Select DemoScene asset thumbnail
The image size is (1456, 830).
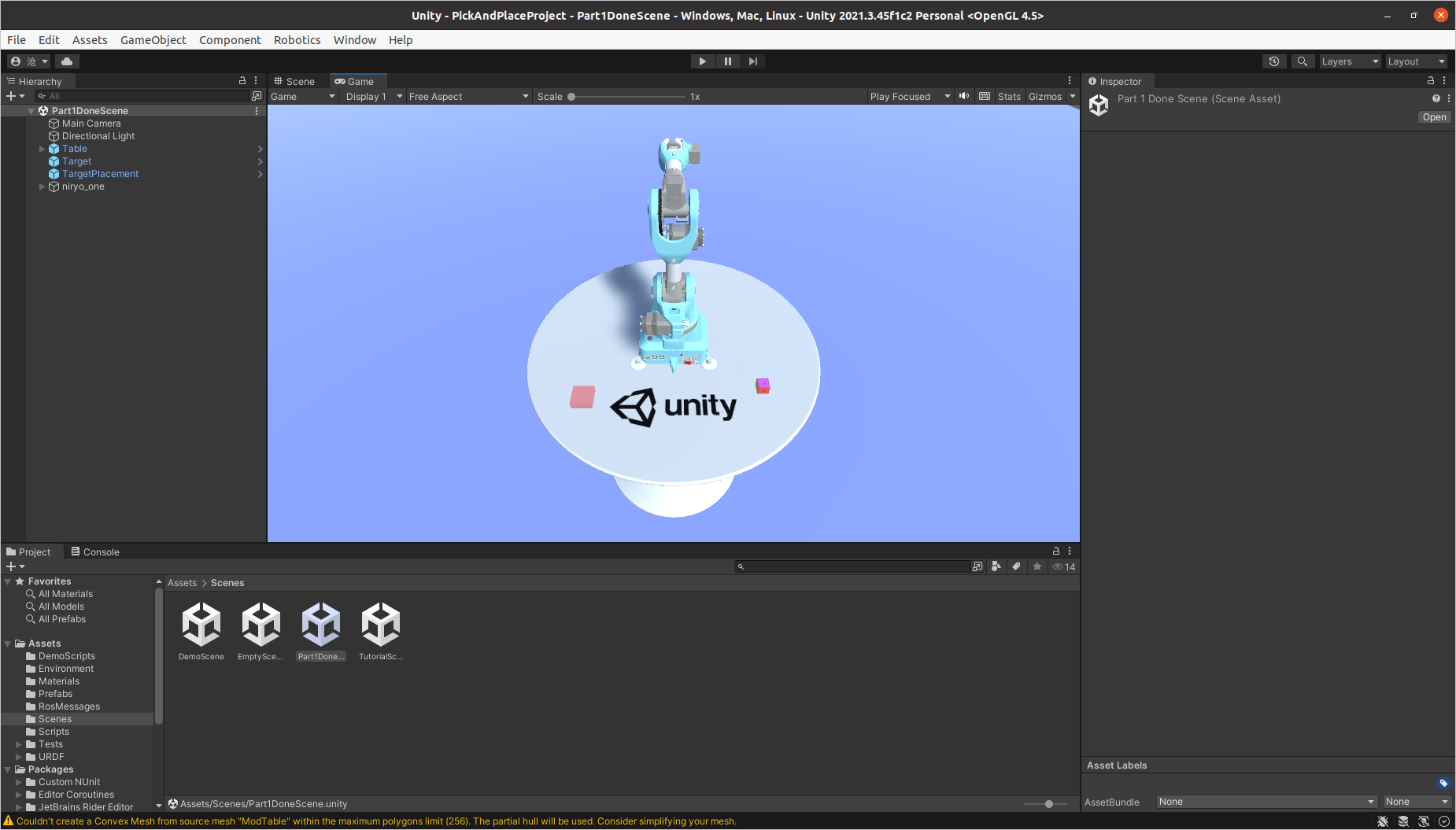pyautogui.click(x=201, y=631)
